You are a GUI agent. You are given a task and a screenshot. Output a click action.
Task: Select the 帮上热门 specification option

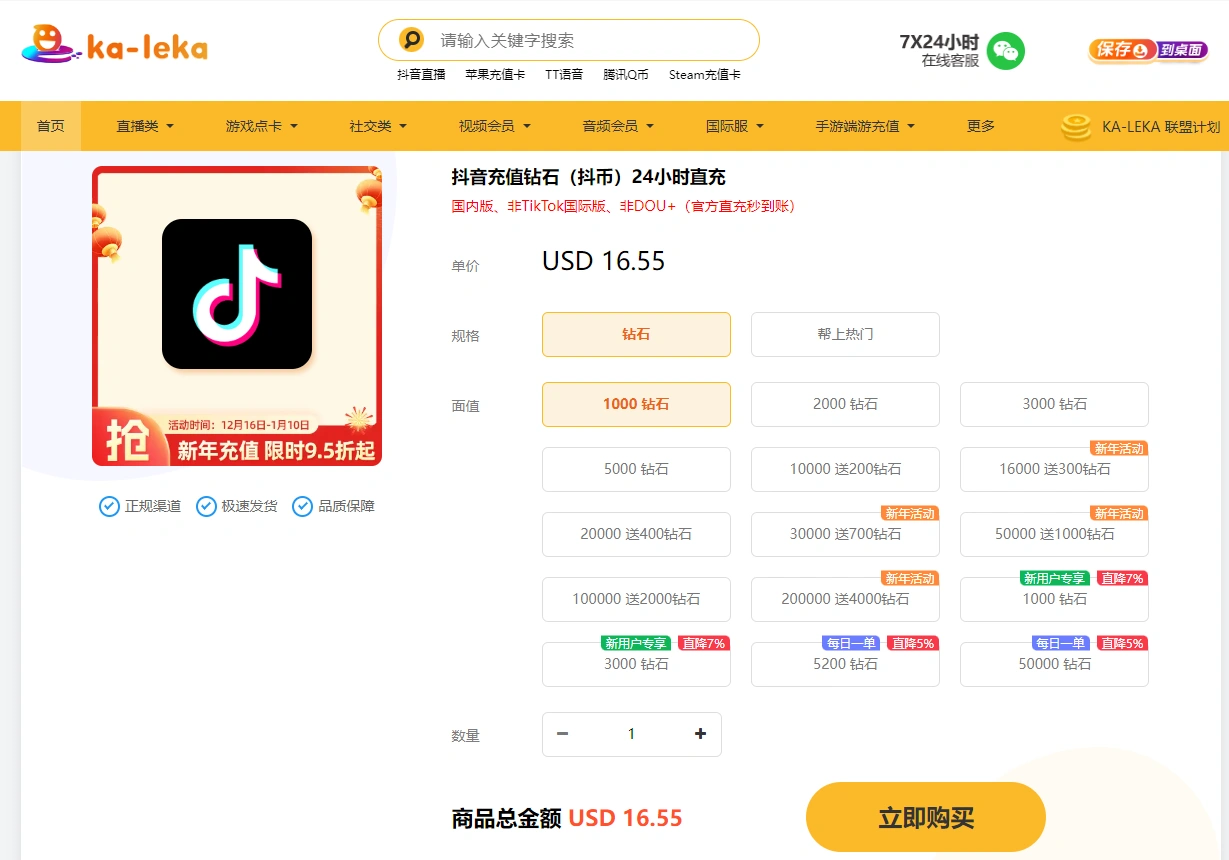[845, 334]
